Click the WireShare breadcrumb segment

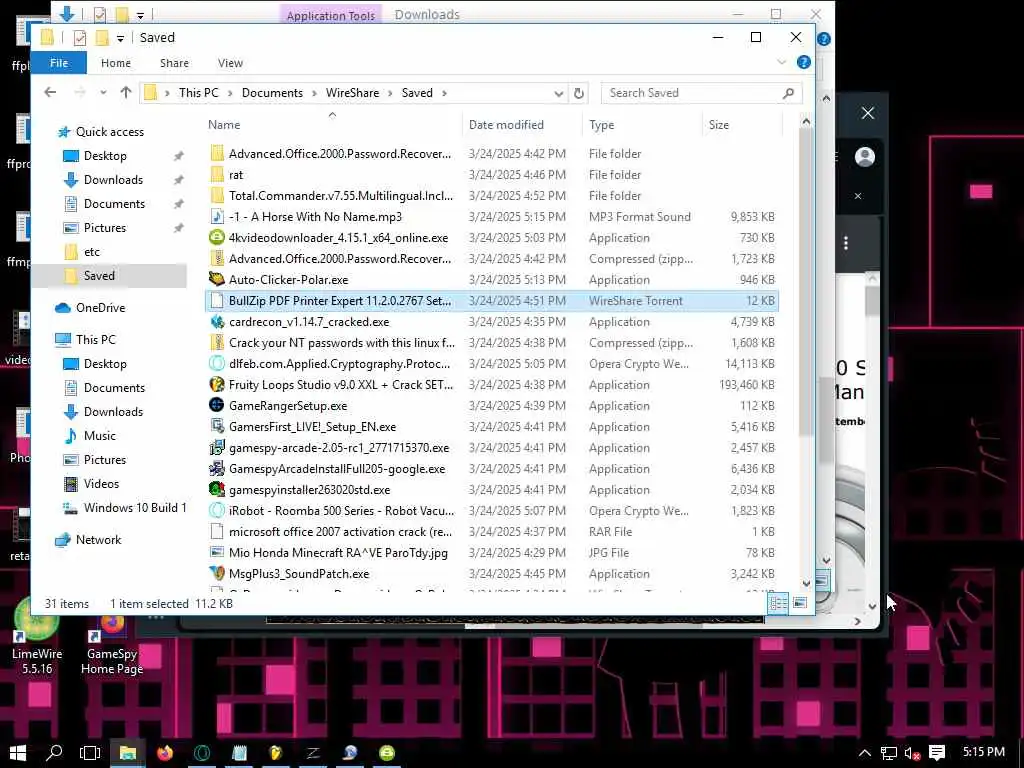pyautogui.click(x=352, y=93)
